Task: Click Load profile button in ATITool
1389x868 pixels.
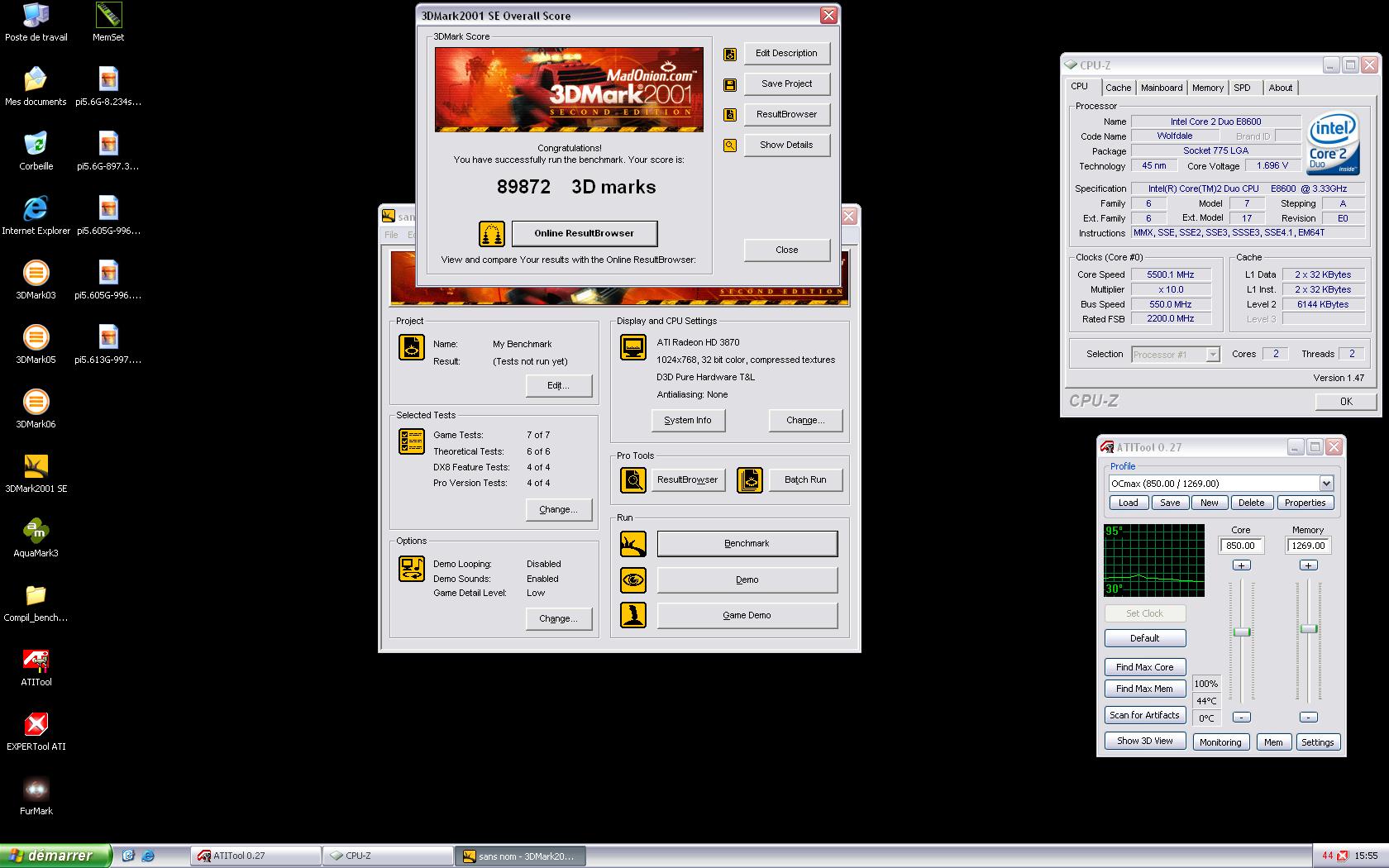Action: pyautogui.click(x=1128, y=503)
